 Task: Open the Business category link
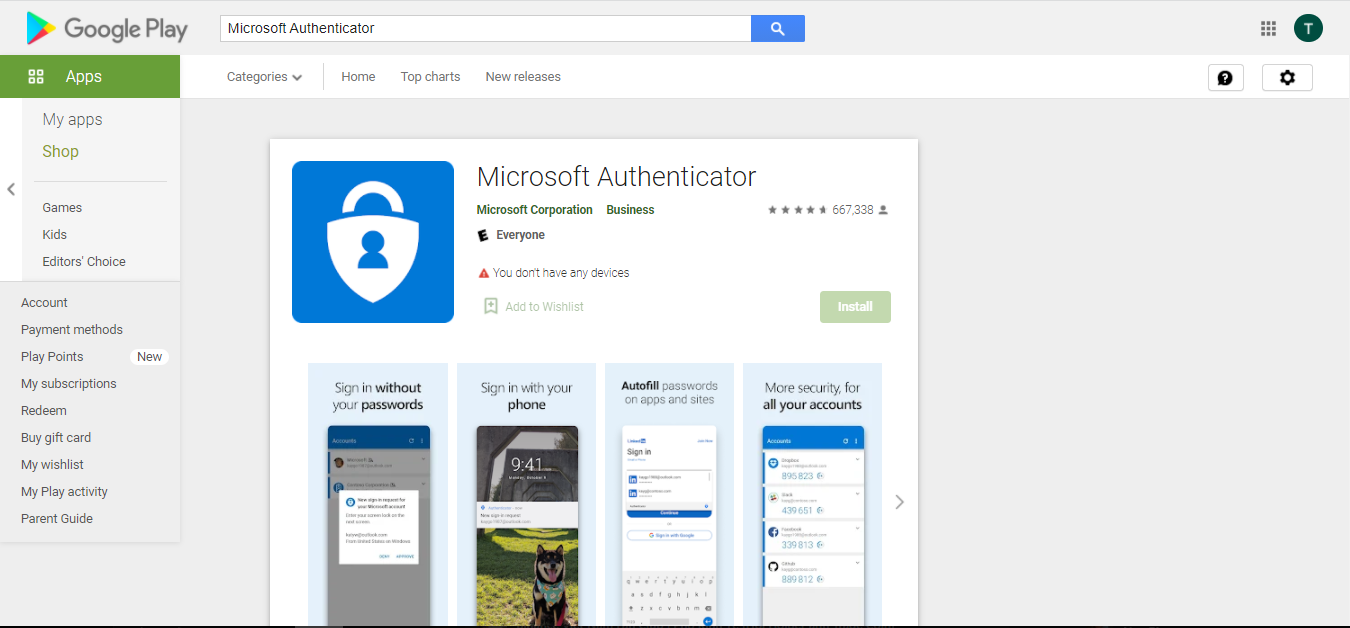[x=630, y=210]
